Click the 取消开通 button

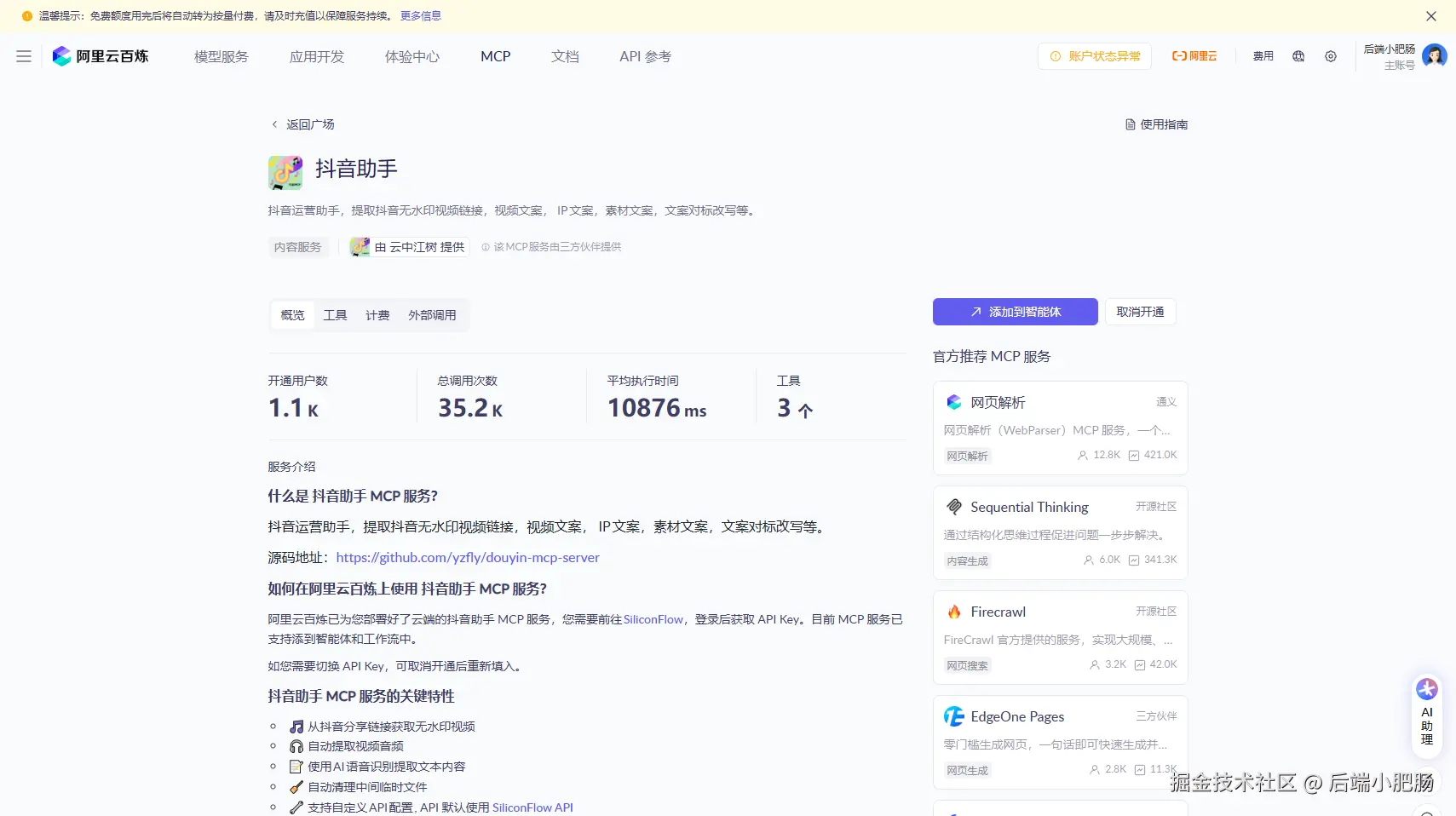[1141, 312]
